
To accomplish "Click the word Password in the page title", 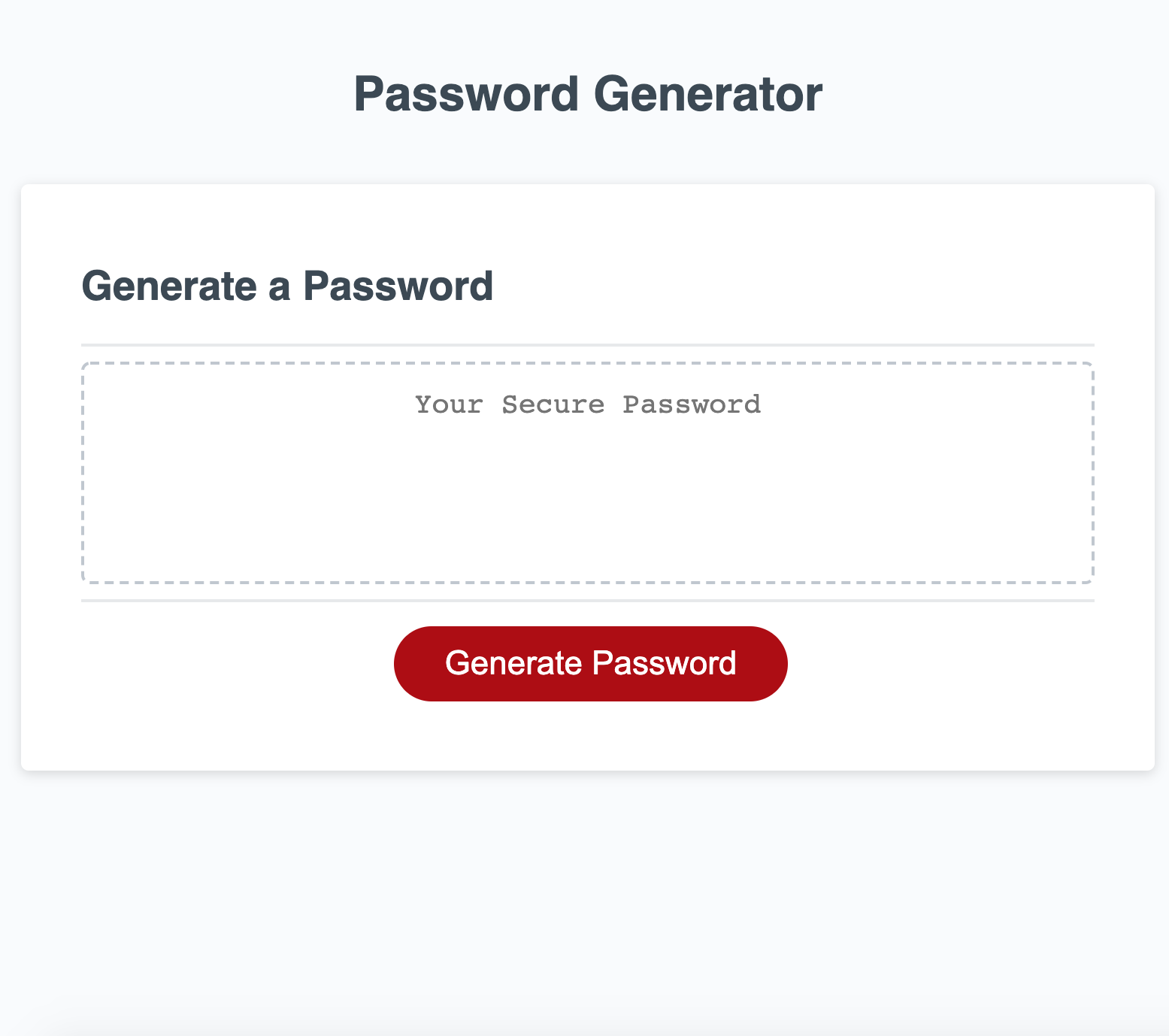I will (465, 95).
